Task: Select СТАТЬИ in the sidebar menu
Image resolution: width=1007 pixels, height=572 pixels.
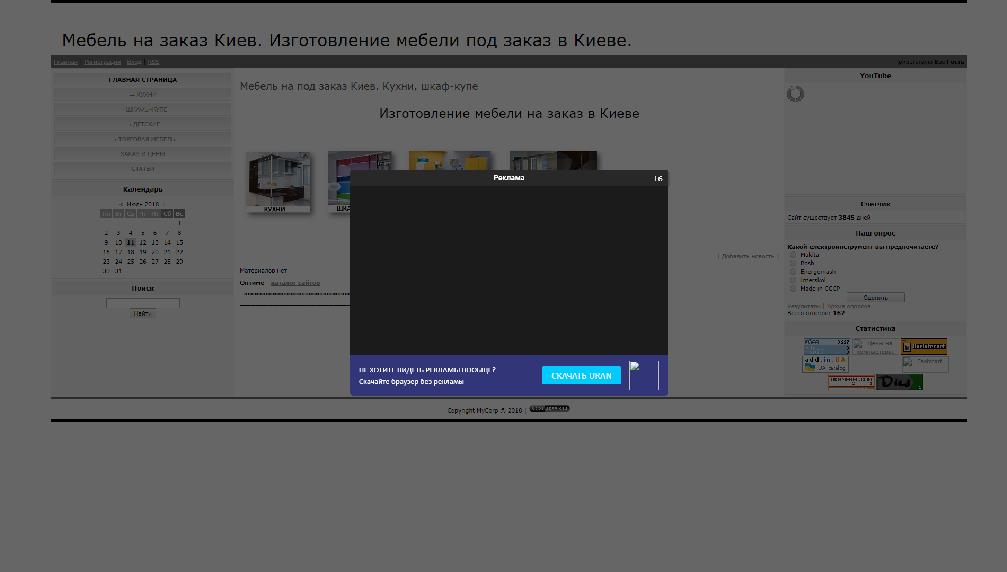Action: pos(143,169)
